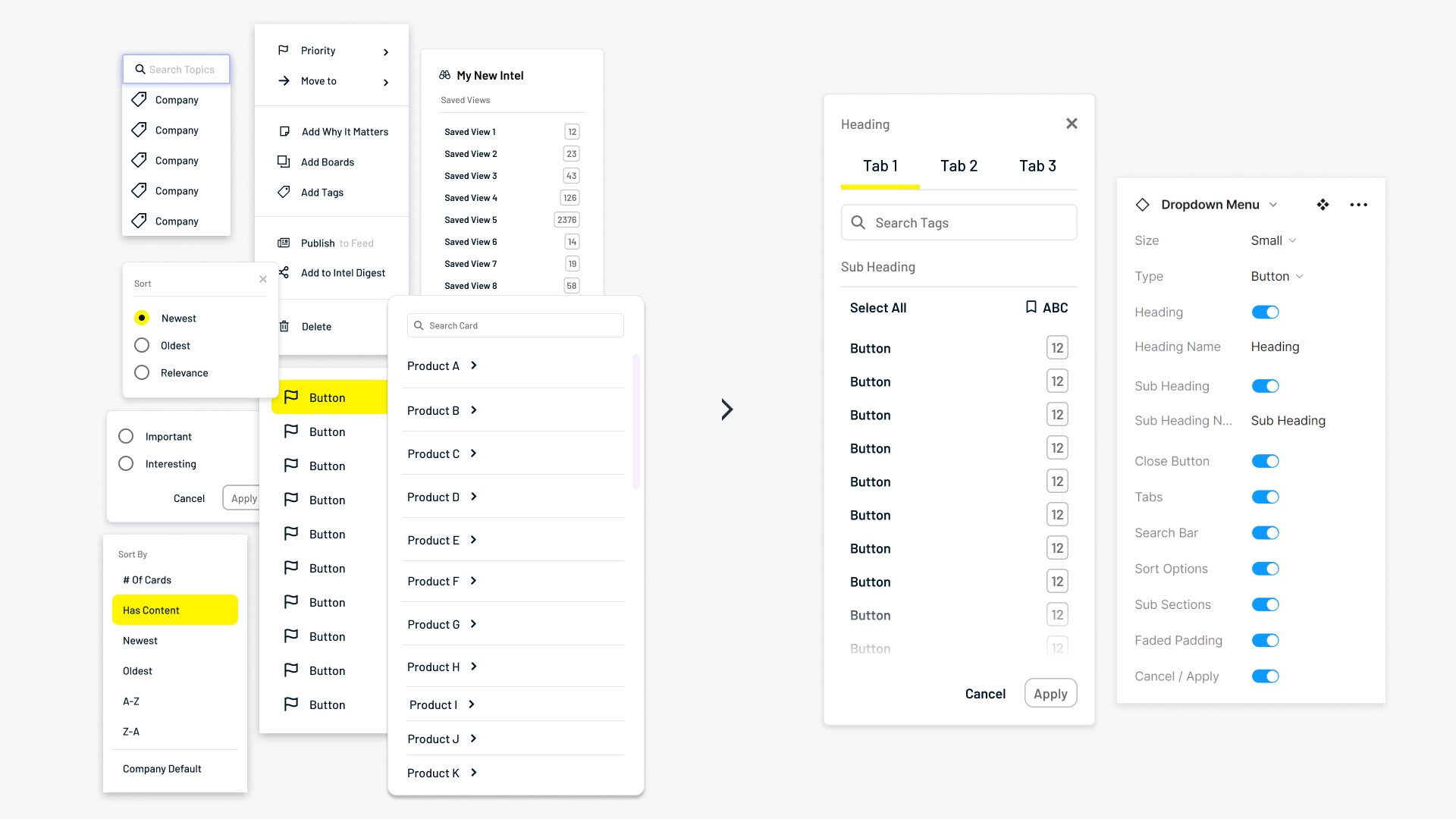This screenshot has width=1456, height=819.
Task: Click the Publish to Feed icon
Action: tap(284, 242)
